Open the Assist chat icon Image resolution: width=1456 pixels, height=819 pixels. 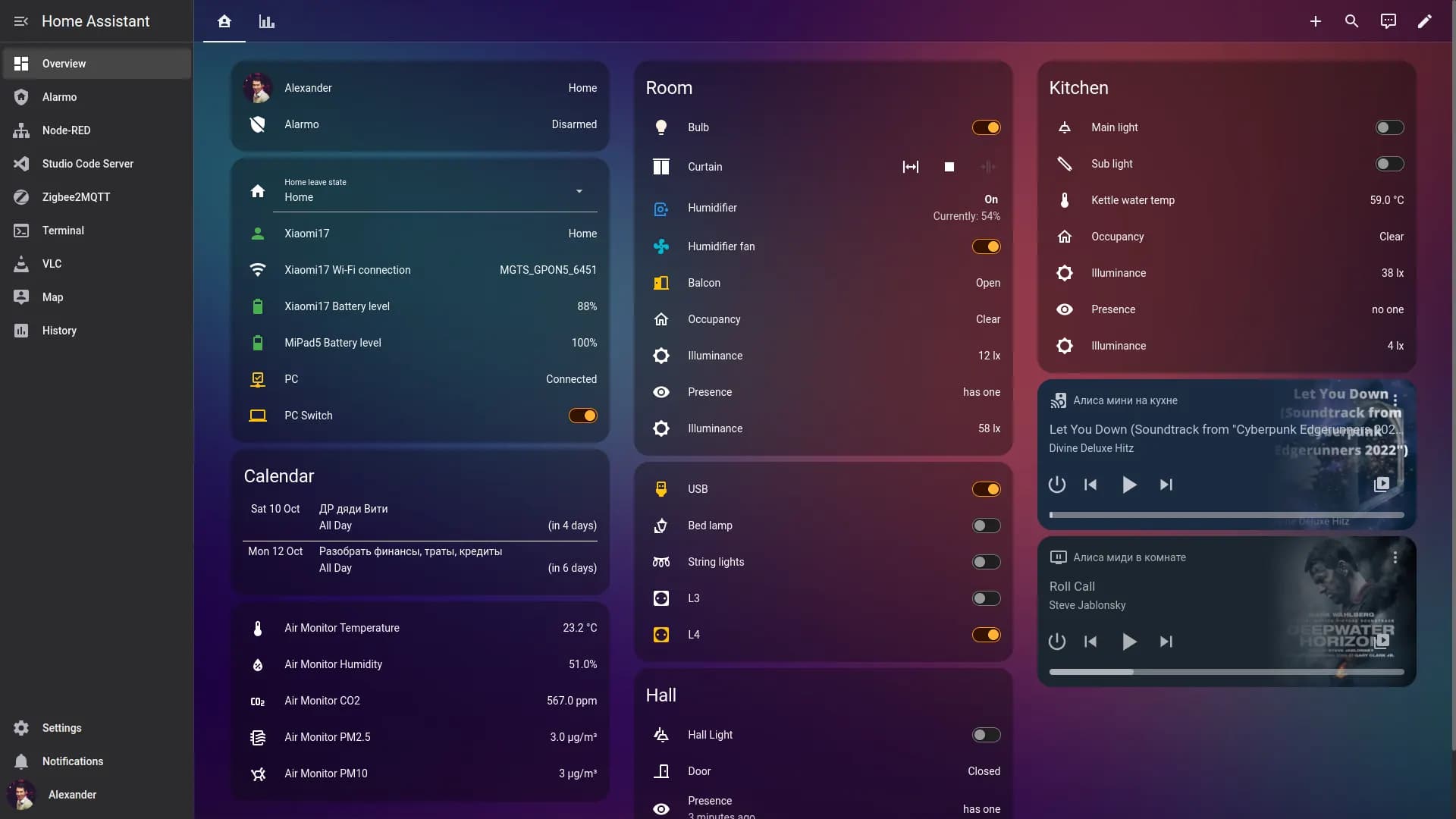(1388, 21)
